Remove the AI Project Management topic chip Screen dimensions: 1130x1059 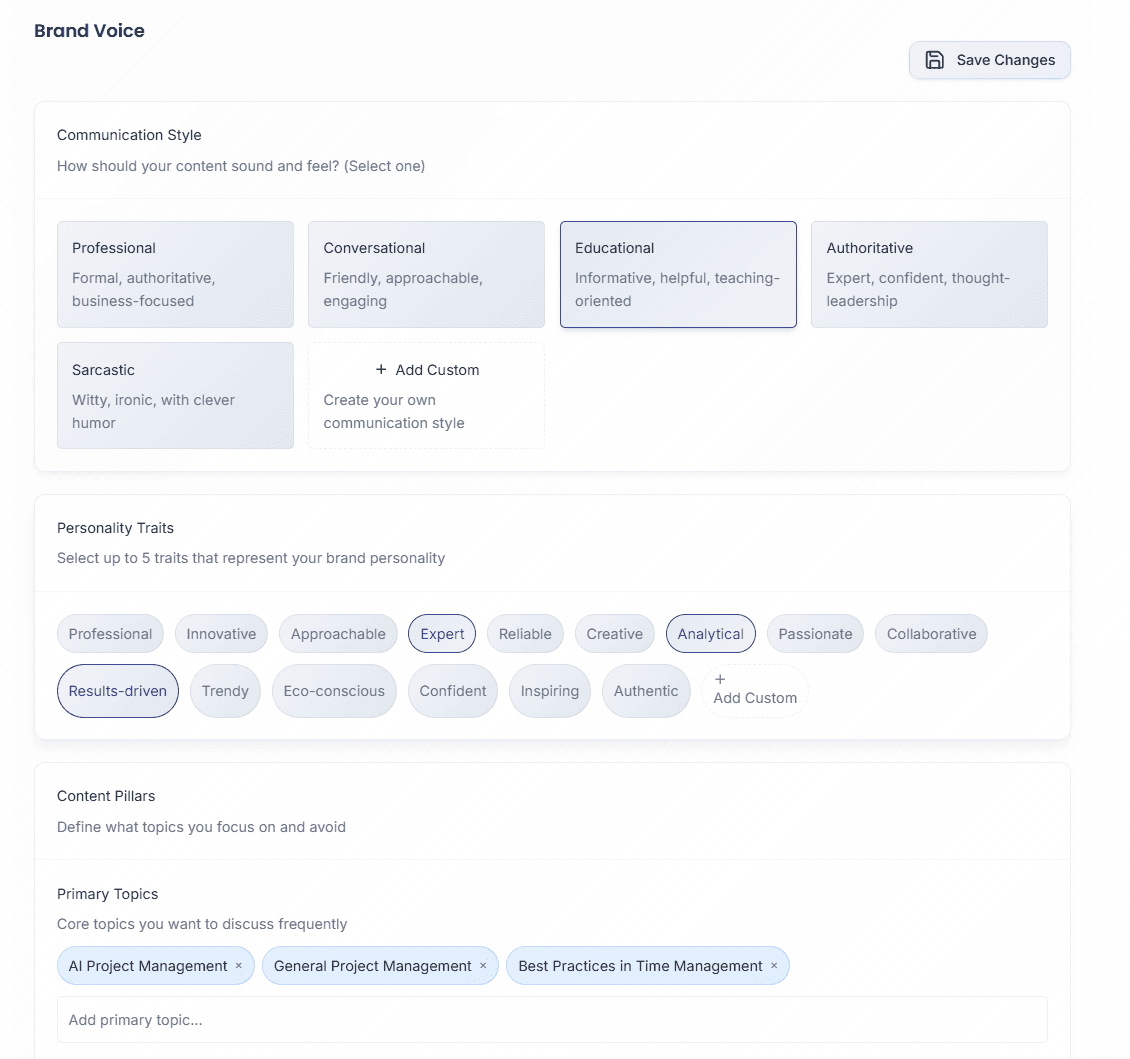(x=239, y=965)
